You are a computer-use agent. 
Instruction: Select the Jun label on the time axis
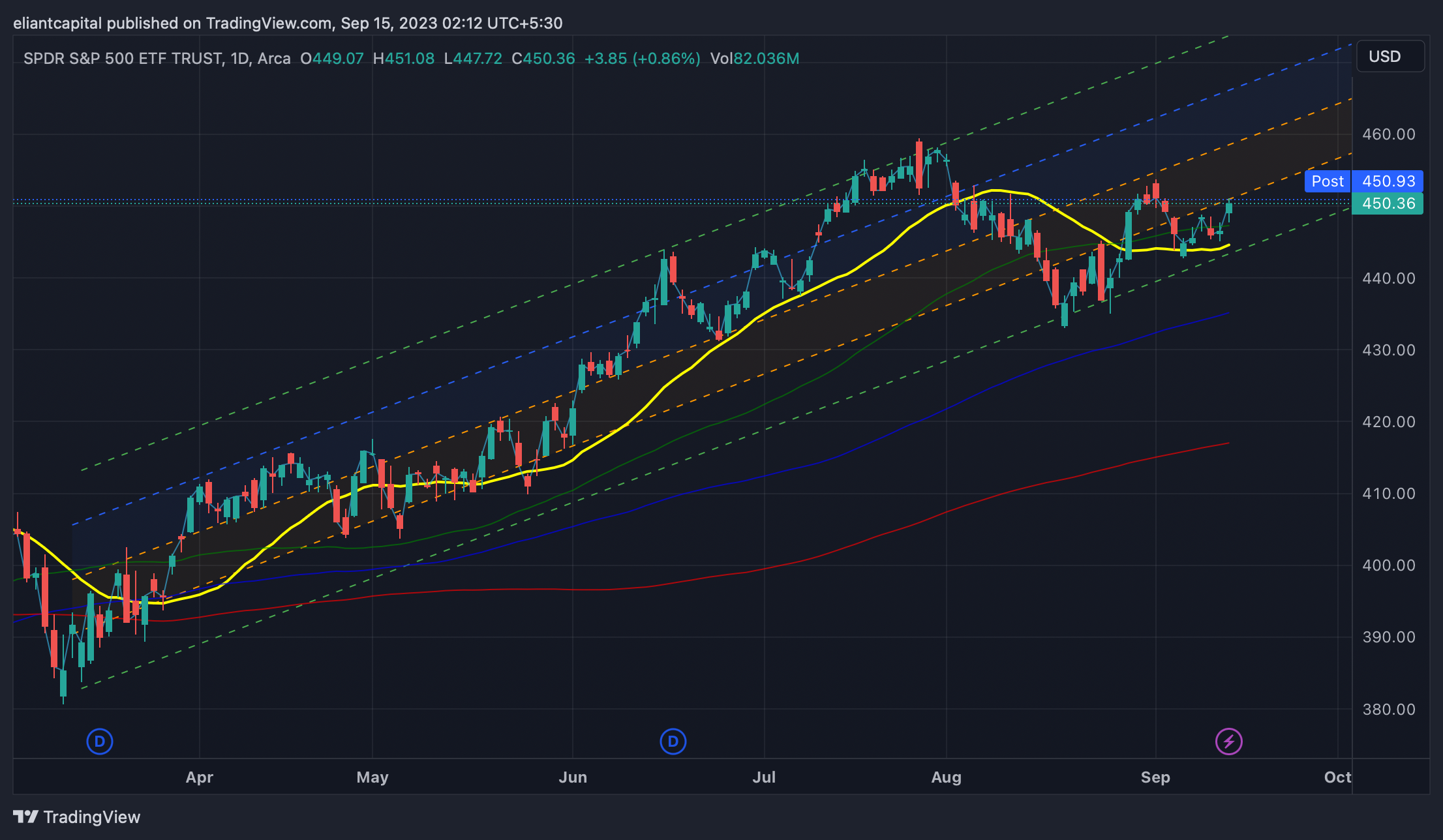point(573,777)
